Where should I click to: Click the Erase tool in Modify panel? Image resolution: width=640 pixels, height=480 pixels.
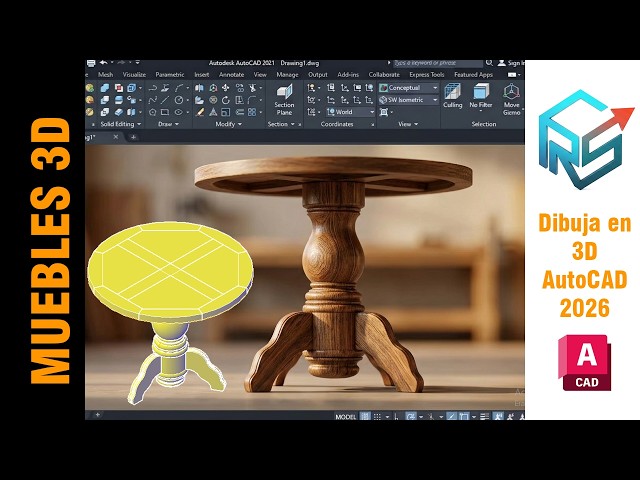pyautogui.click(x=200, y=112)
